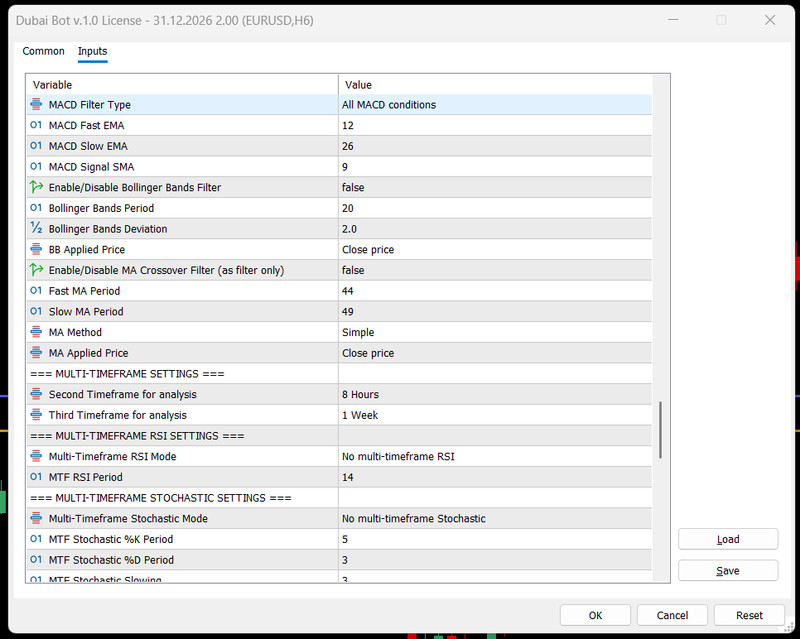Toggle the MA Crossover Filter false value
The width and height of the screenshot is (800, 639).
pos(495,270)
